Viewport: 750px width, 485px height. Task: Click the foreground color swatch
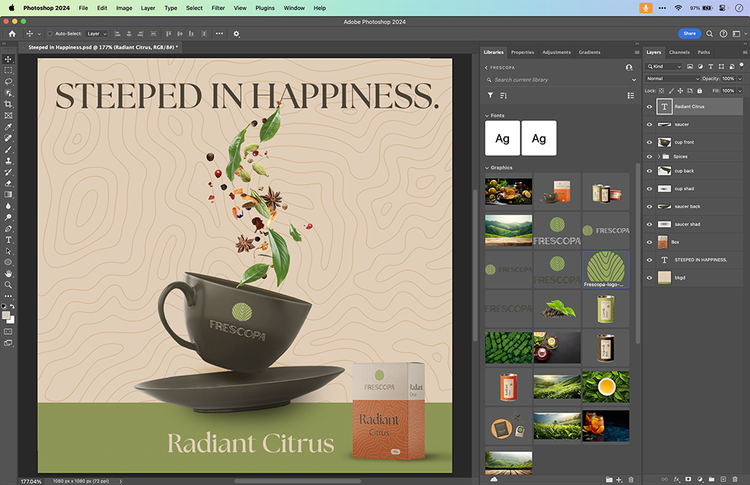[6, 313]
